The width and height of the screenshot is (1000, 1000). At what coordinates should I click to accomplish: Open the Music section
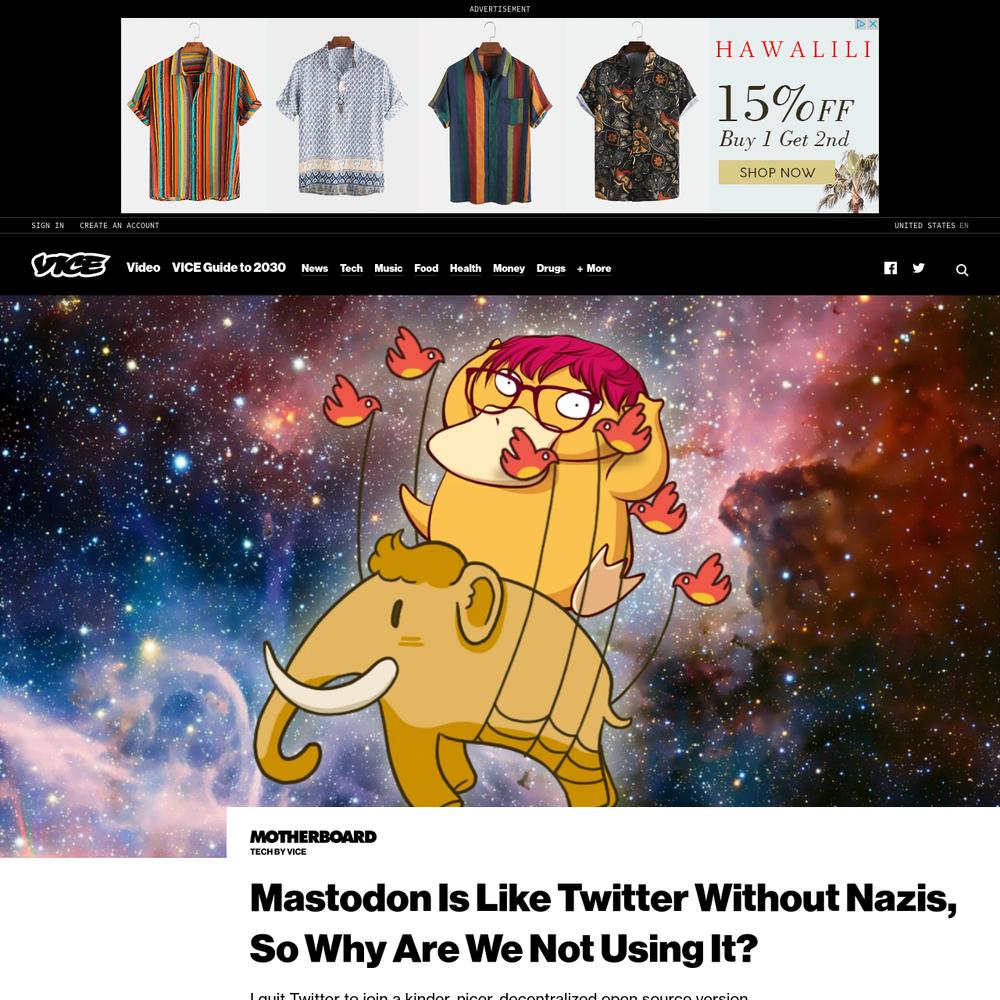coord(388,268)
